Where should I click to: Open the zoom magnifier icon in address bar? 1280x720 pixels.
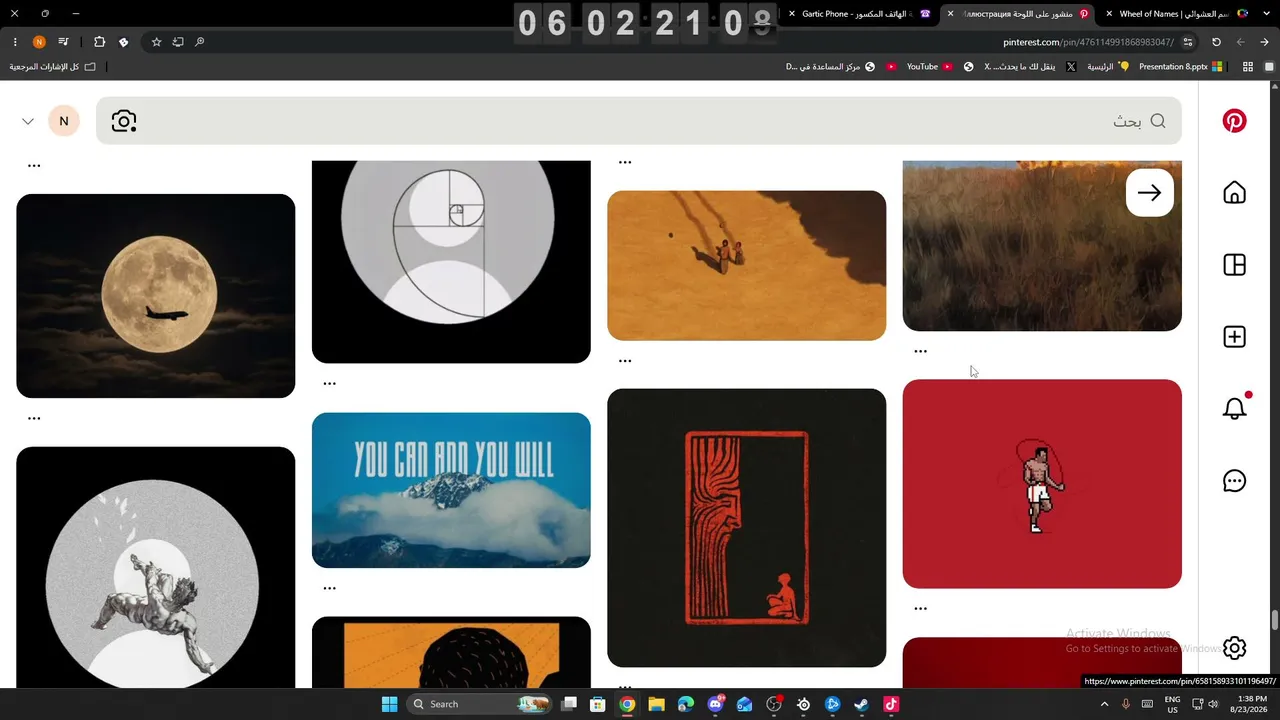pos(200,42)
